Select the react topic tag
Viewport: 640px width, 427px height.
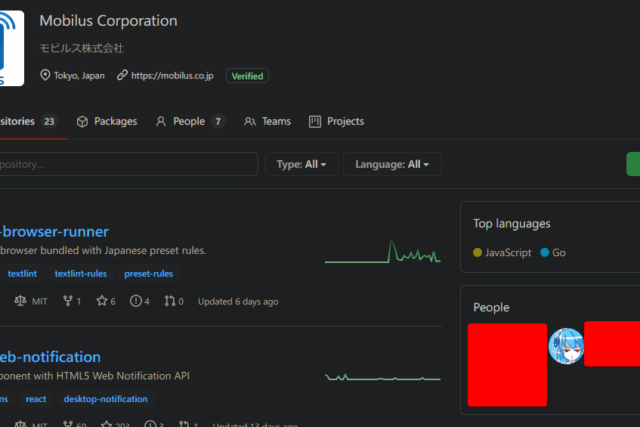pos(36,399)
